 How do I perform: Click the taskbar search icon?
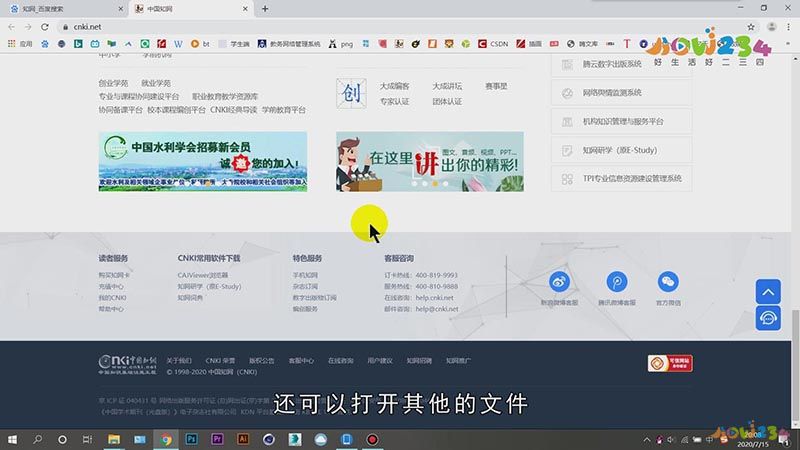(37, 439)
